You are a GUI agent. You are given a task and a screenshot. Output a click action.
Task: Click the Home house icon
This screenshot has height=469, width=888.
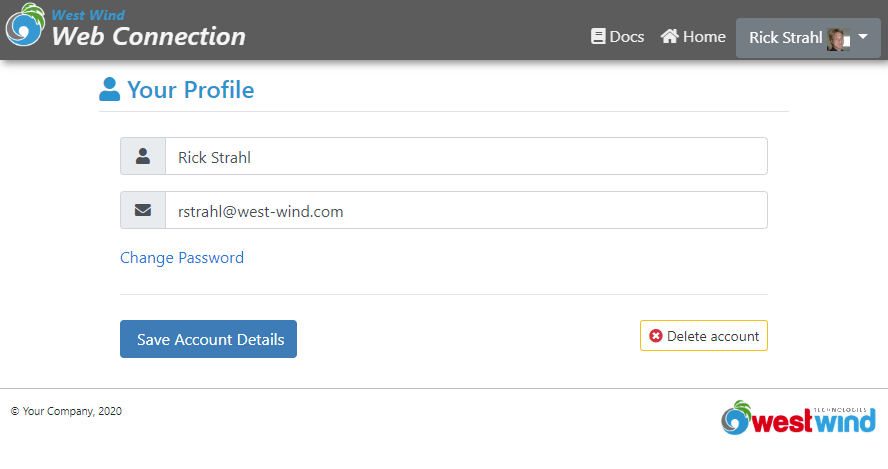click(669, 36)
